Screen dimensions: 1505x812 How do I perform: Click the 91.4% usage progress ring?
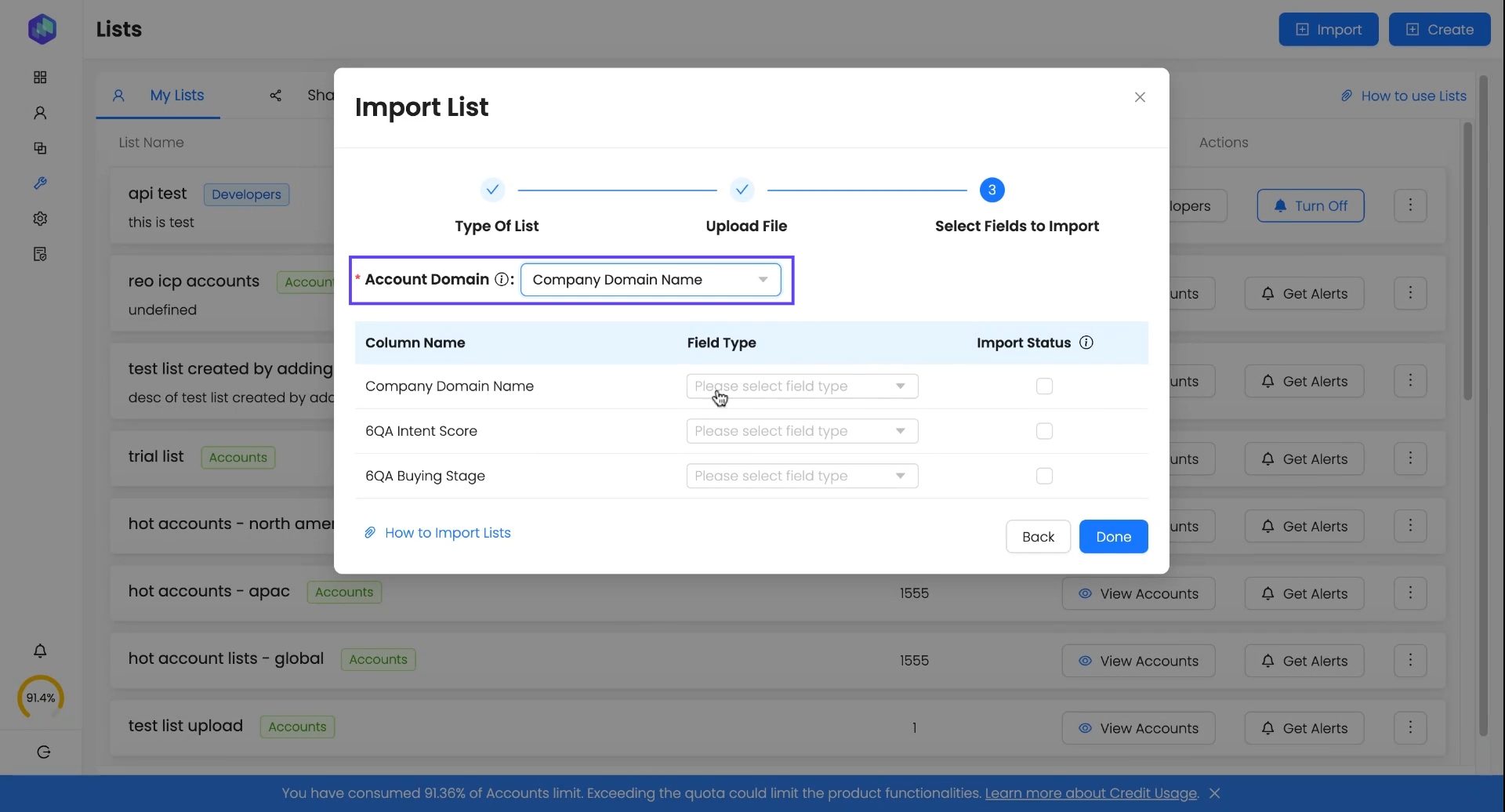coord(41,698)
